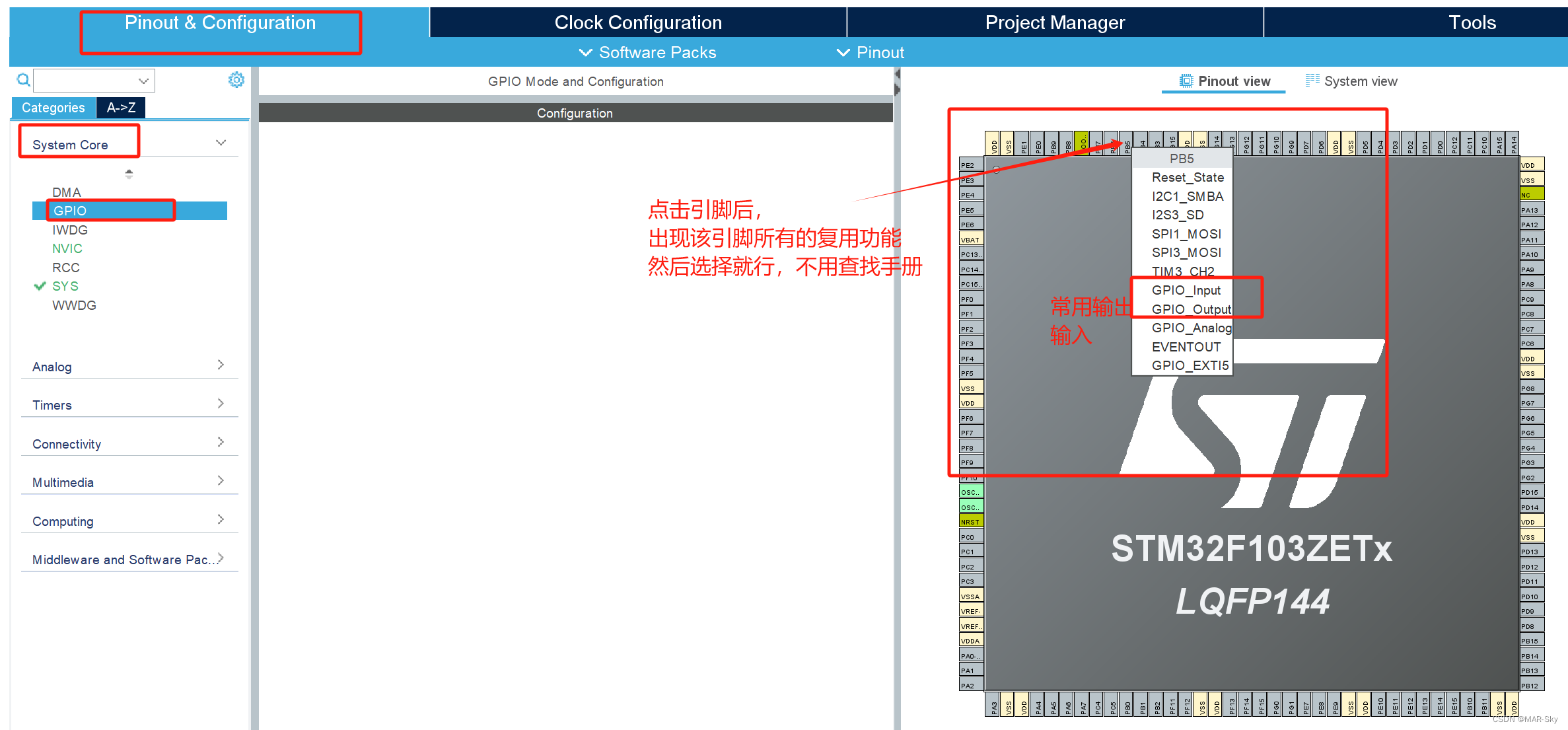Open the search combo box dropdown
The height and width of the screenshot is (730, 1568).
(x=143, y=81)
